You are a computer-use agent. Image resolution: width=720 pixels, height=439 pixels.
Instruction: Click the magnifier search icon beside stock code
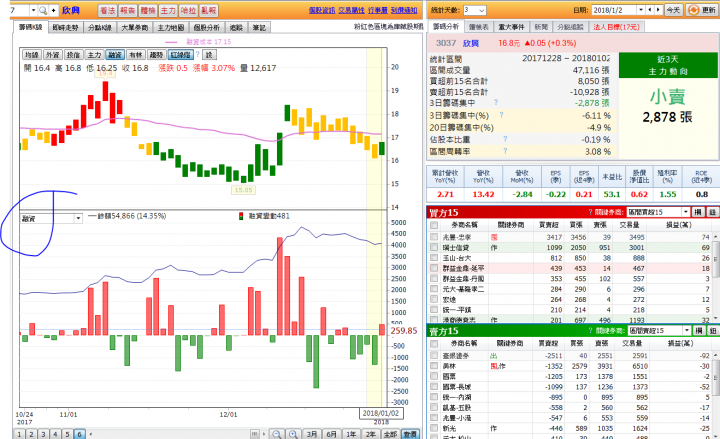point(43,10)
